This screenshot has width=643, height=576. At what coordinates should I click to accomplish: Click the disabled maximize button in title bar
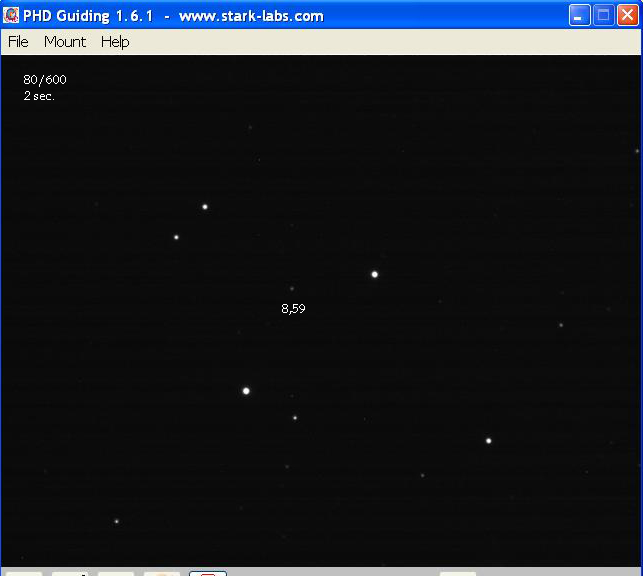tap(603, 15)
